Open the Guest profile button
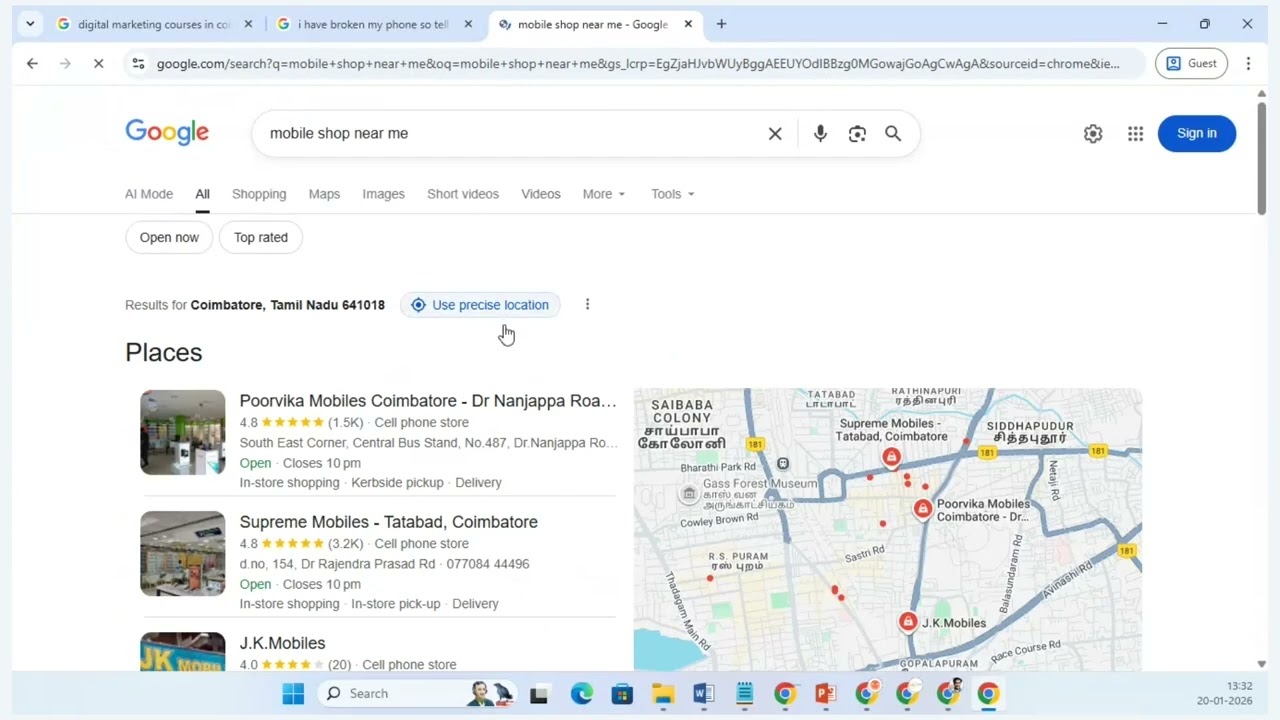 click(x=1191, y=63)
